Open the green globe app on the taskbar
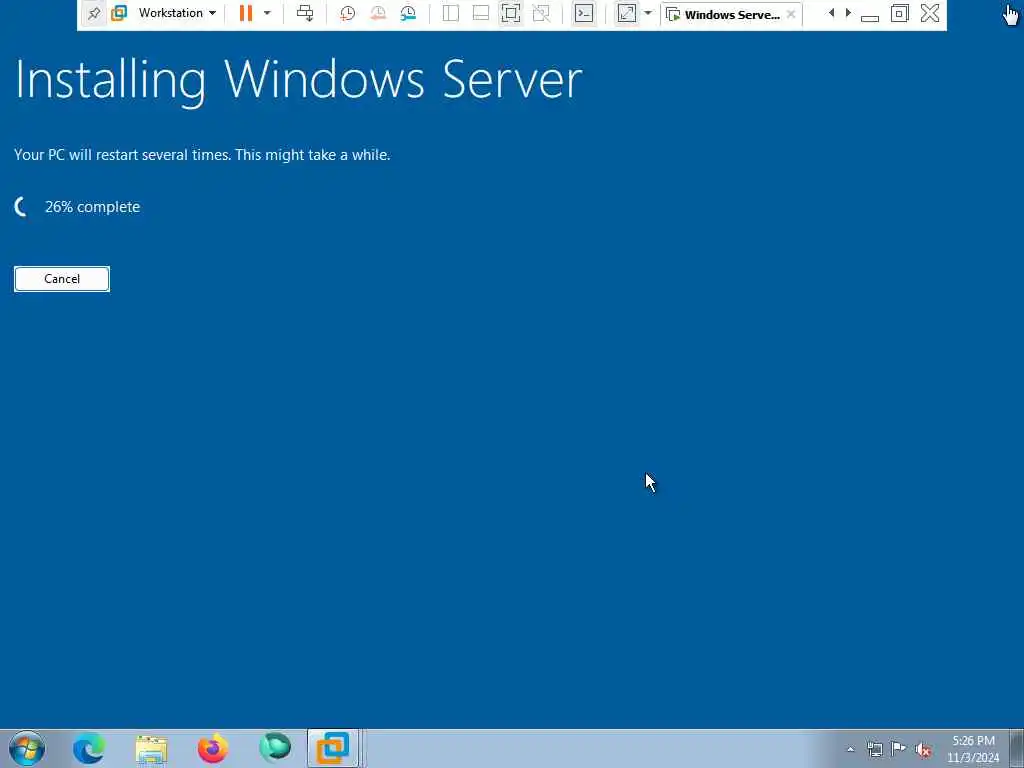 [275, 747]
